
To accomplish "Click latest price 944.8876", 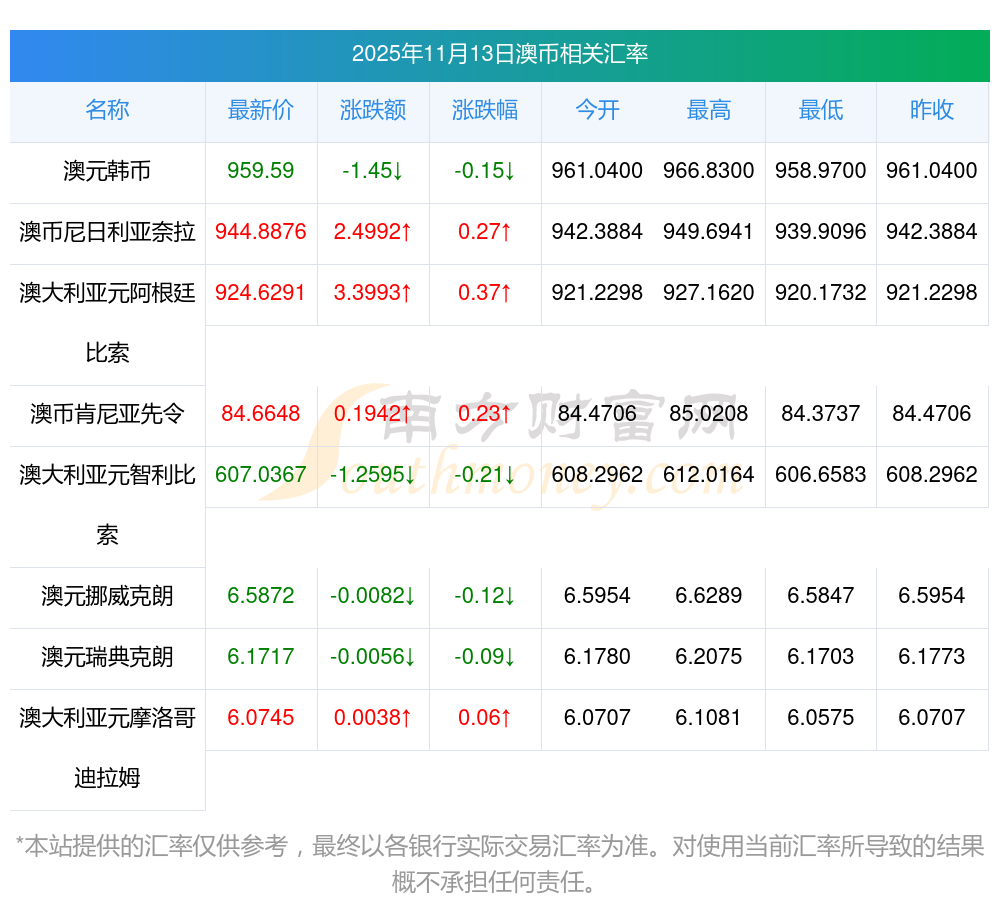I will click(261, 231).
